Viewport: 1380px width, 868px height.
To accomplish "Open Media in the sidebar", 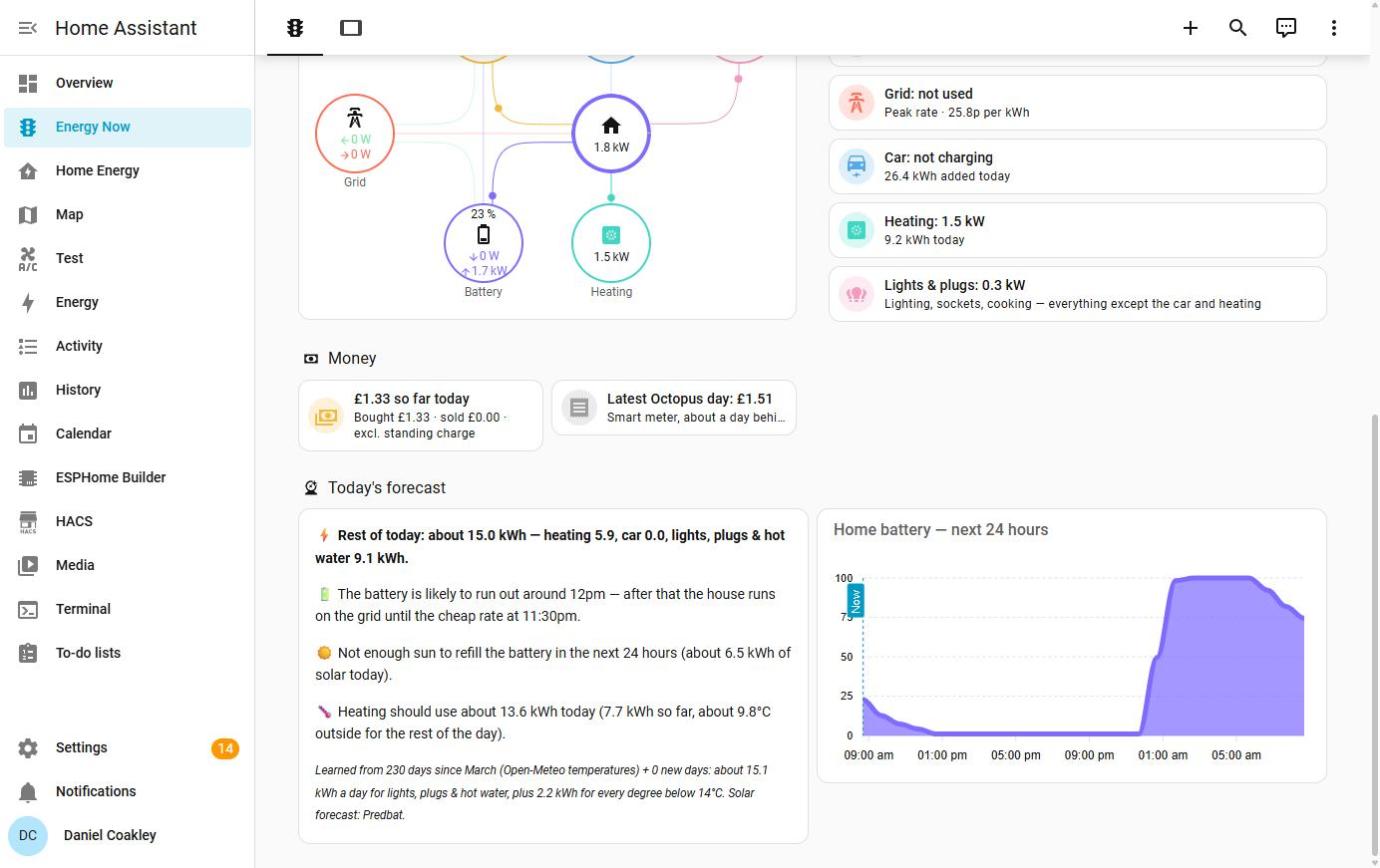I will 128,565.
